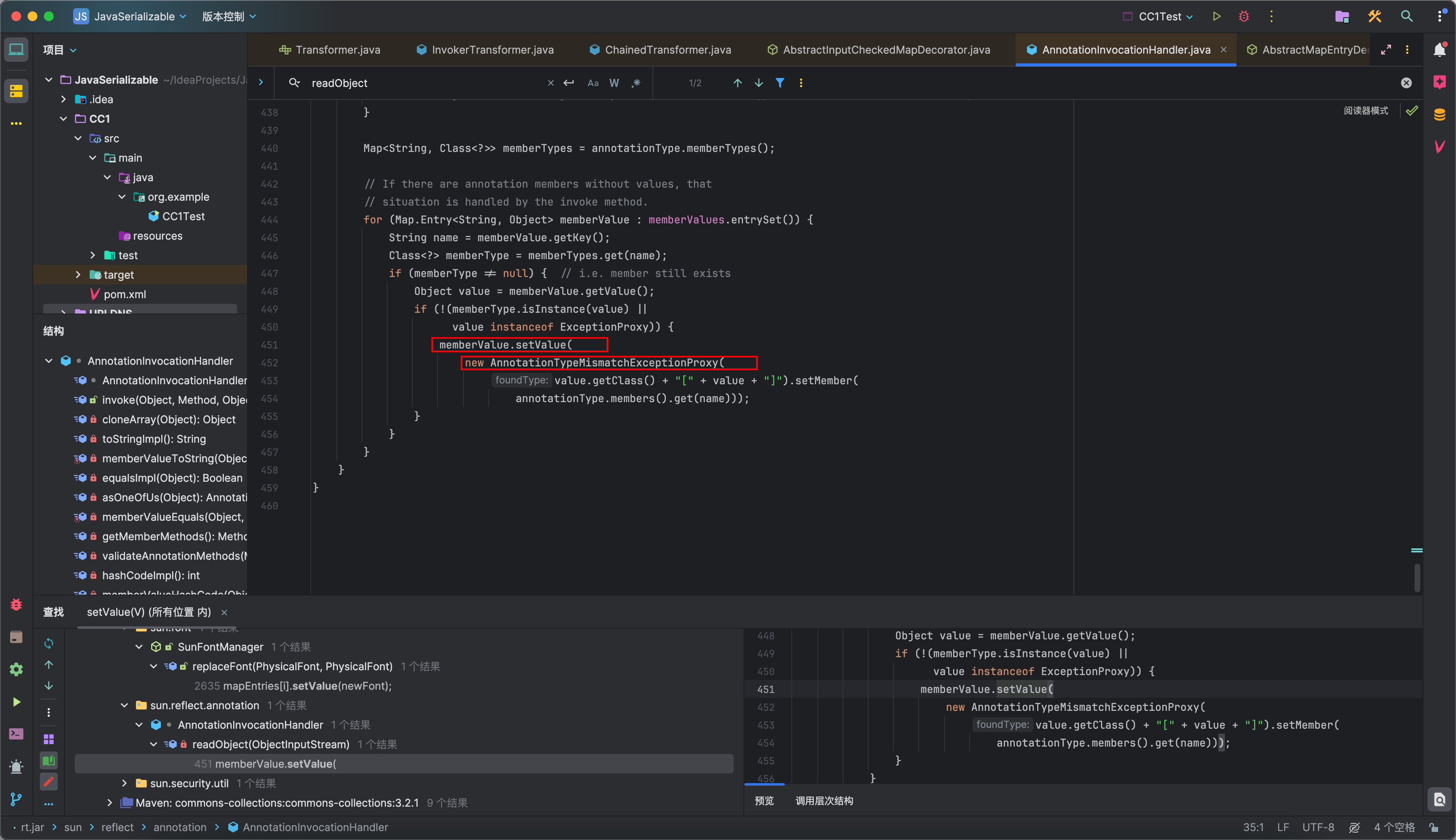Expand the sun.security.util results group
The image size is (1456, 840).
pyautogui.click(x=124, y=783)
